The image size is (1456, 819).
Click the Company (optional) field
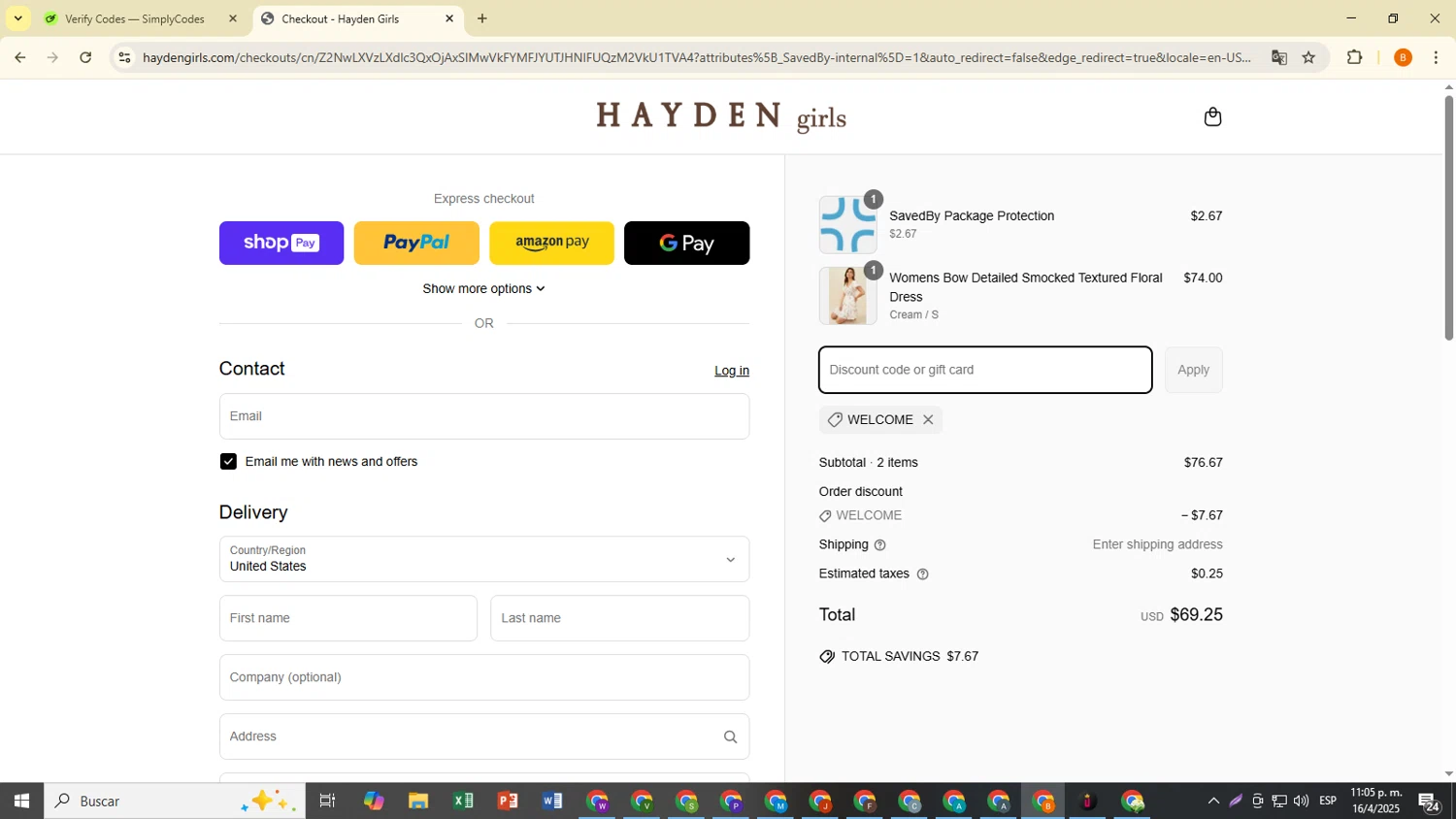coord(484,678)
